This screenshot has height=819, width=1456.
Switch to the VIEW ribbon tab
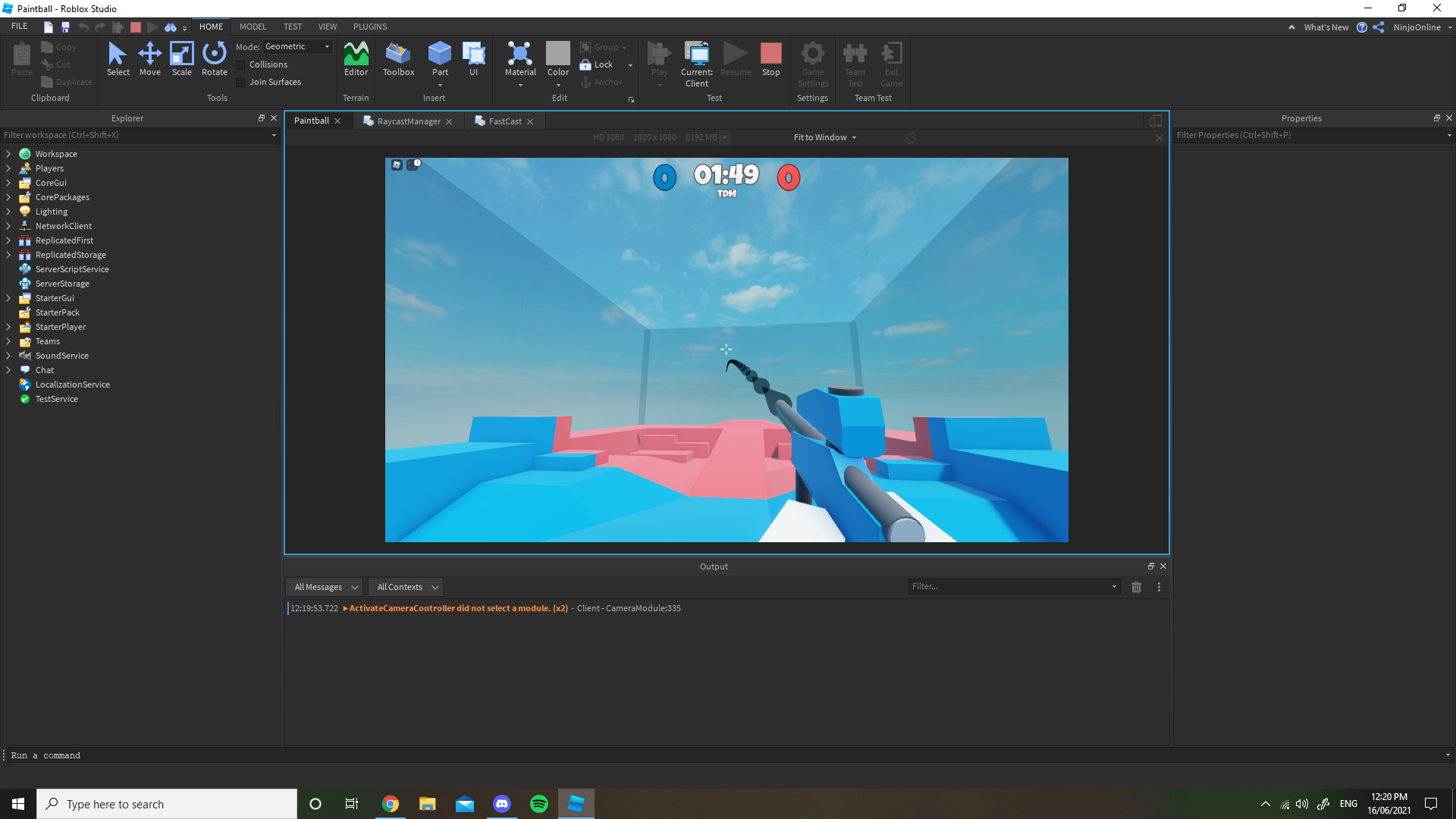[x=328, y=27]
